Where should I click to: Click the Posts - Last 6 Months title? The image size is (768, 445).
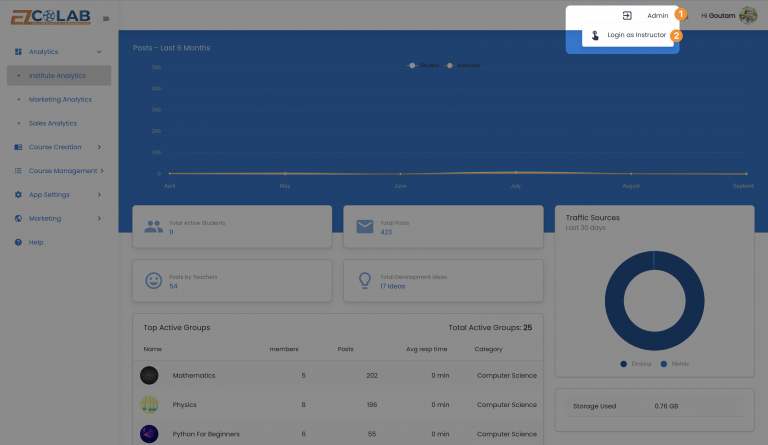point(171,48)
